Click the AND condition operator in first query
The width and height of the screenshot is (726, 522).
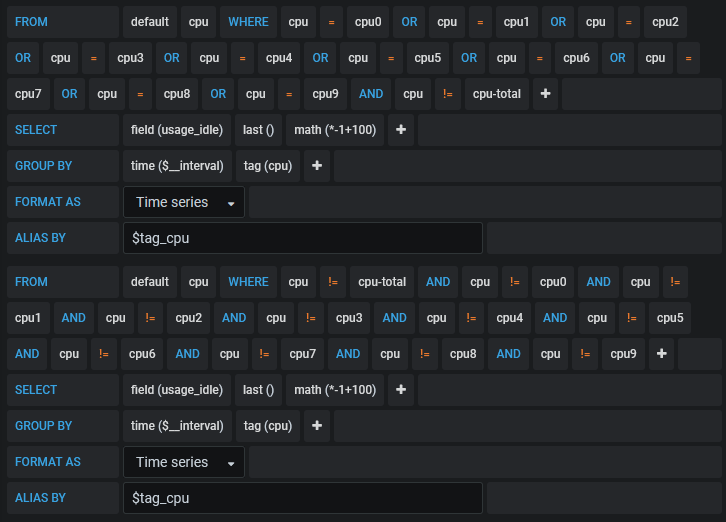[x=371, y=94]
